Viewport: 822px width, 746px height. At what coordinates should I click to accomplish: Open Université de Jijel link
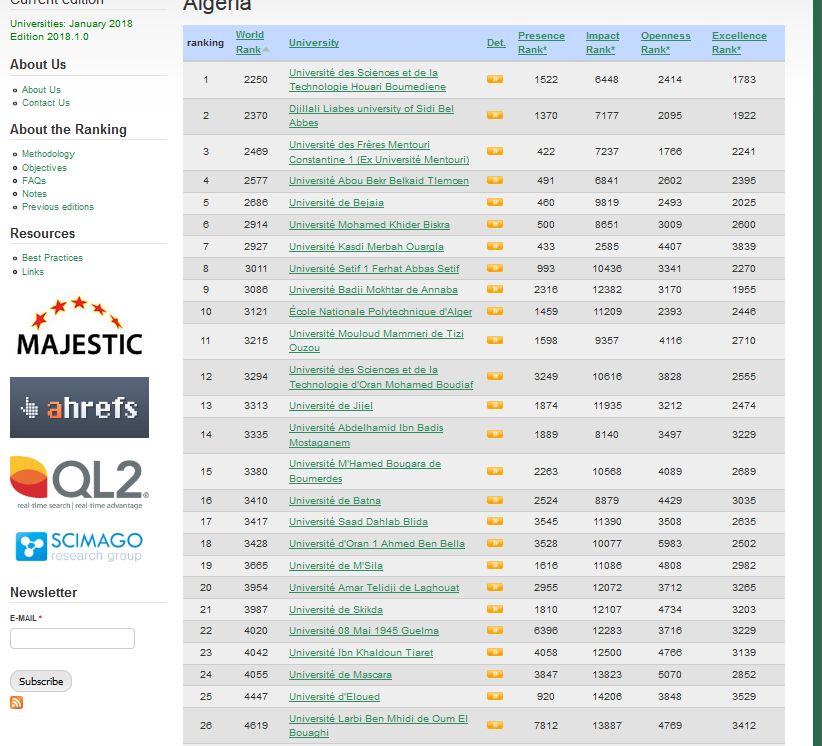(331, 405)
